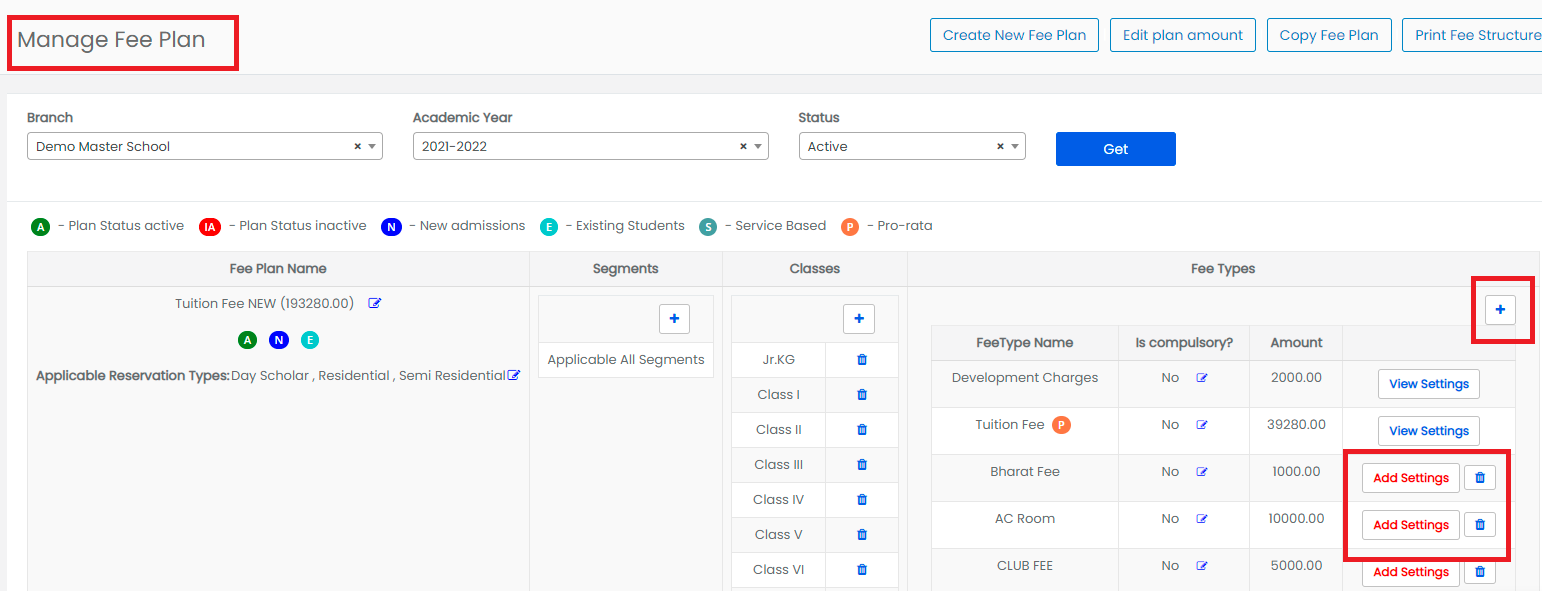Viewport: 1542px width, 591px height.
Task: Delete the AC Room fee type
Action: pyautogui.click(x=1480, y=525)
